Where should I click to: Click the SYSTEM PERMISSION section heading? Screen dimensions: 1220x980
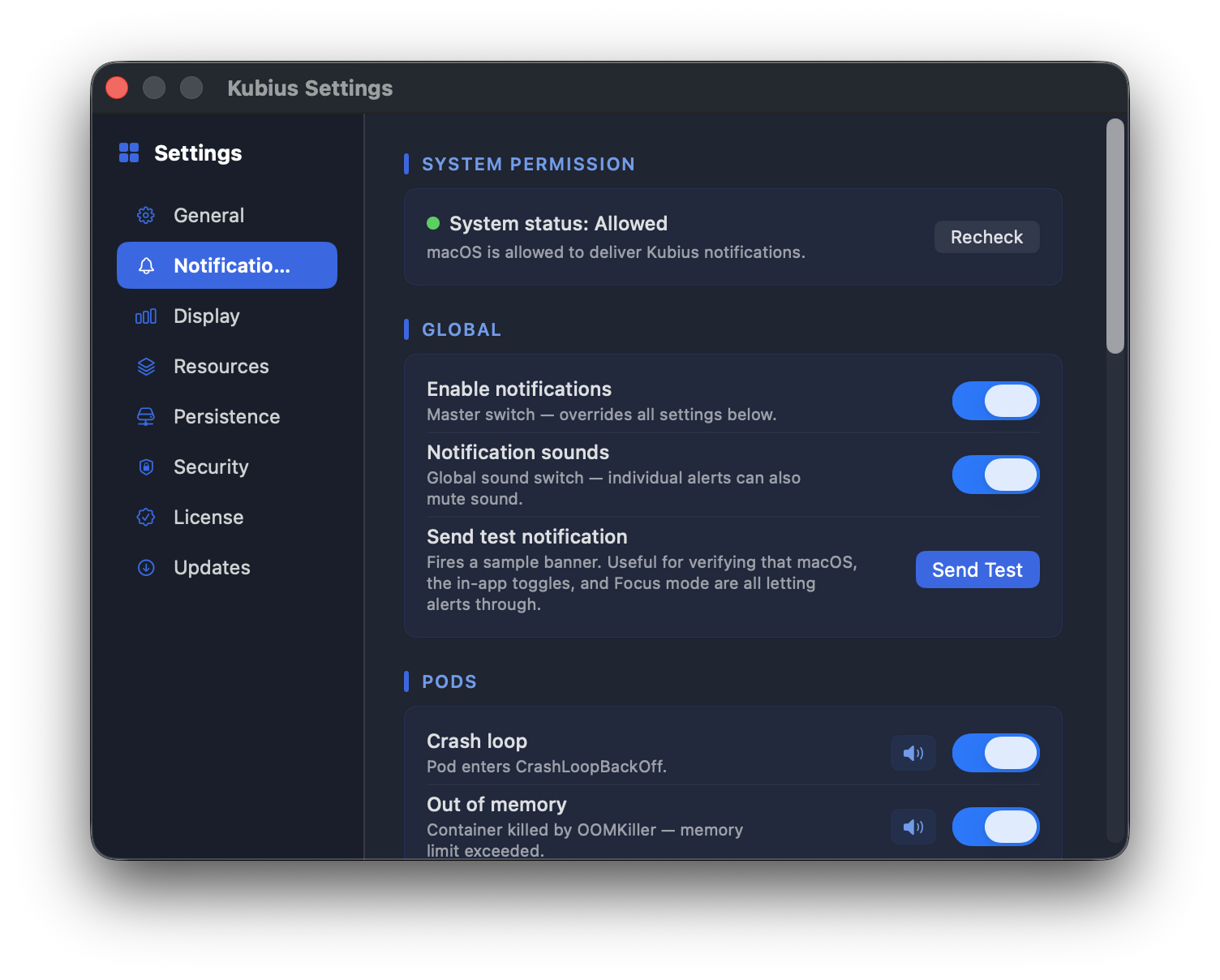coord(528,164)
